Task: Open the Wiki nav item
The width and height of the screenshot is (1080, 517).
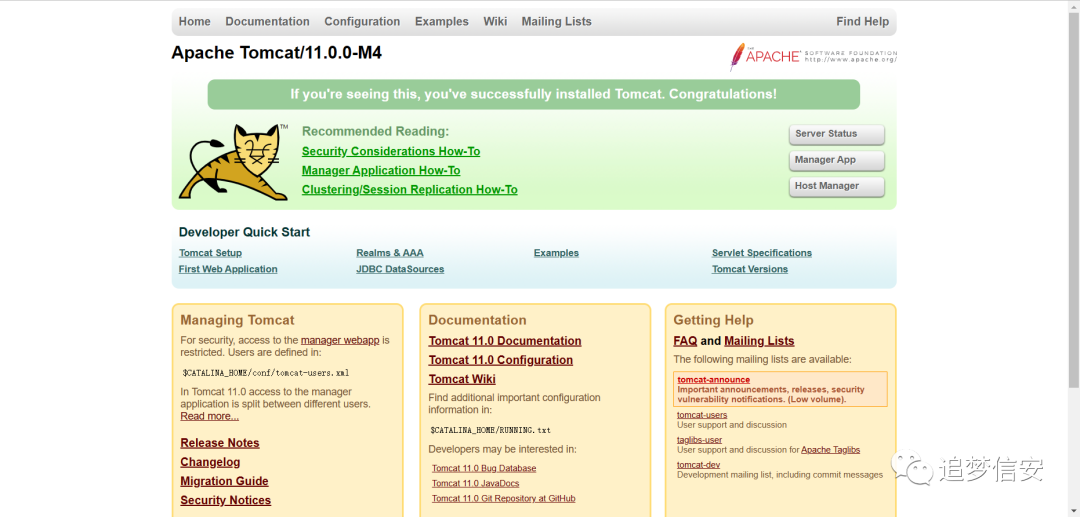Action: [x=495, y=21]
